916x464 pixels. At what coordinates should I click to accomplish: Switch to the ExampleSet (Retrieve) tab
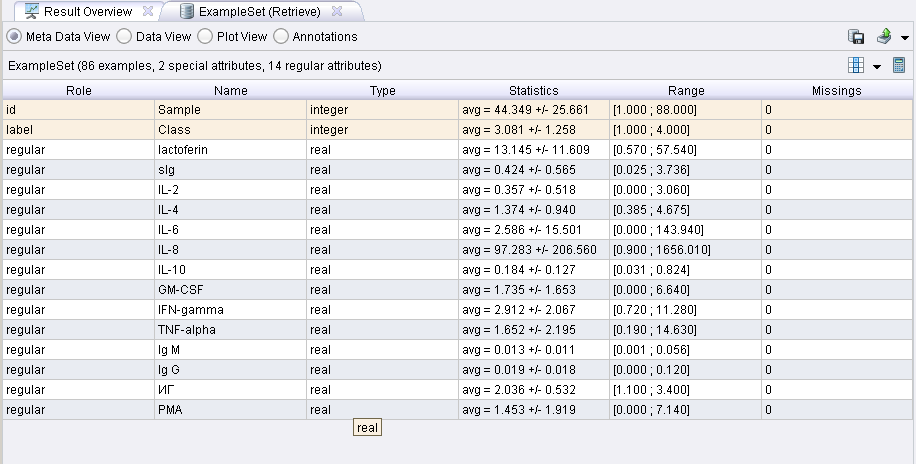pos(259,11)
